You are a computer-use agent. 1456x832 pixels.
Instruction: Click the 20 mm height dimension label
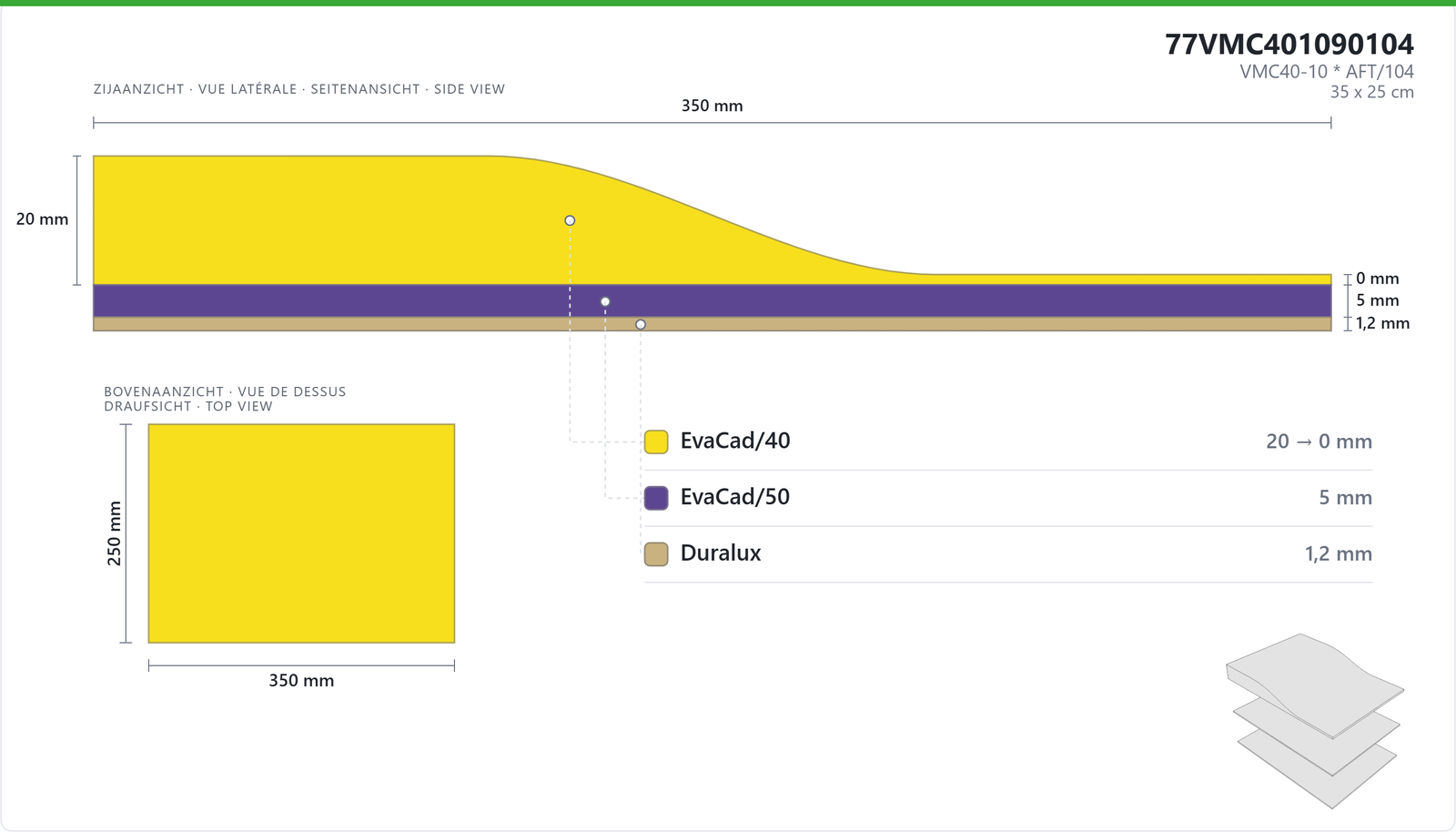click(x=42, y=219)
